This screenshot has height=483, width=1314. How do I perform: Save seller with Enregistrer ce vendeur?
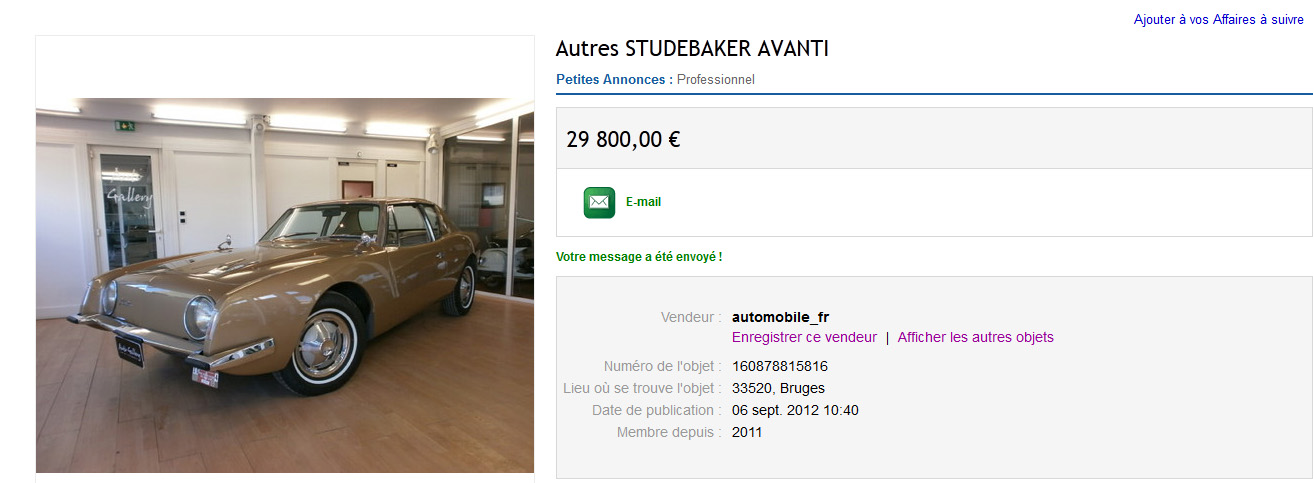[x=804, y=337]
